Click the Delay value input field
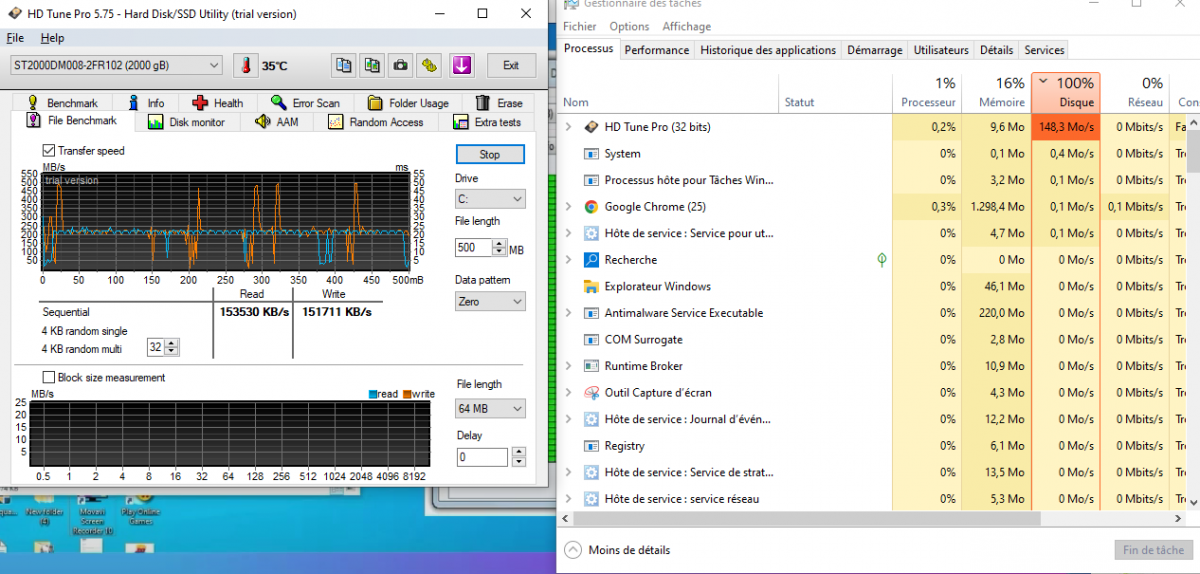 click(x=482, y=457)
